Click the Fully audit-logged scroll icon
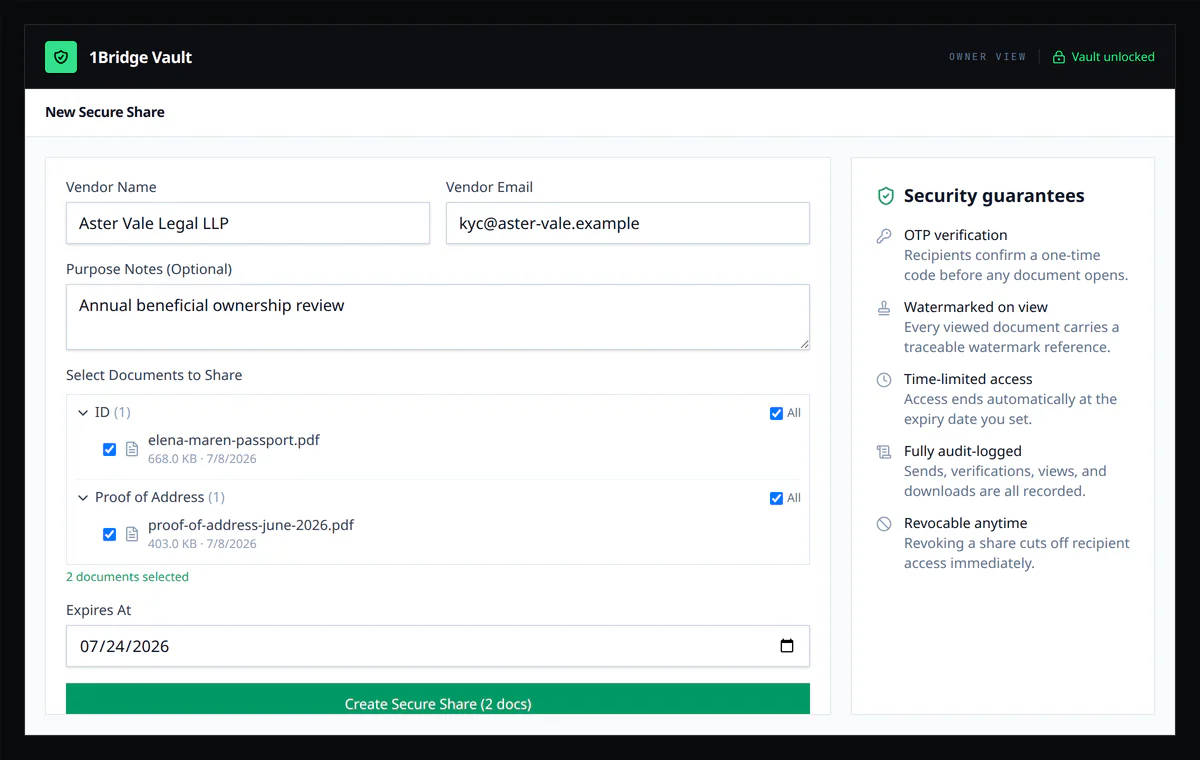The image size is (1200, 760). (x=884, y=452)
